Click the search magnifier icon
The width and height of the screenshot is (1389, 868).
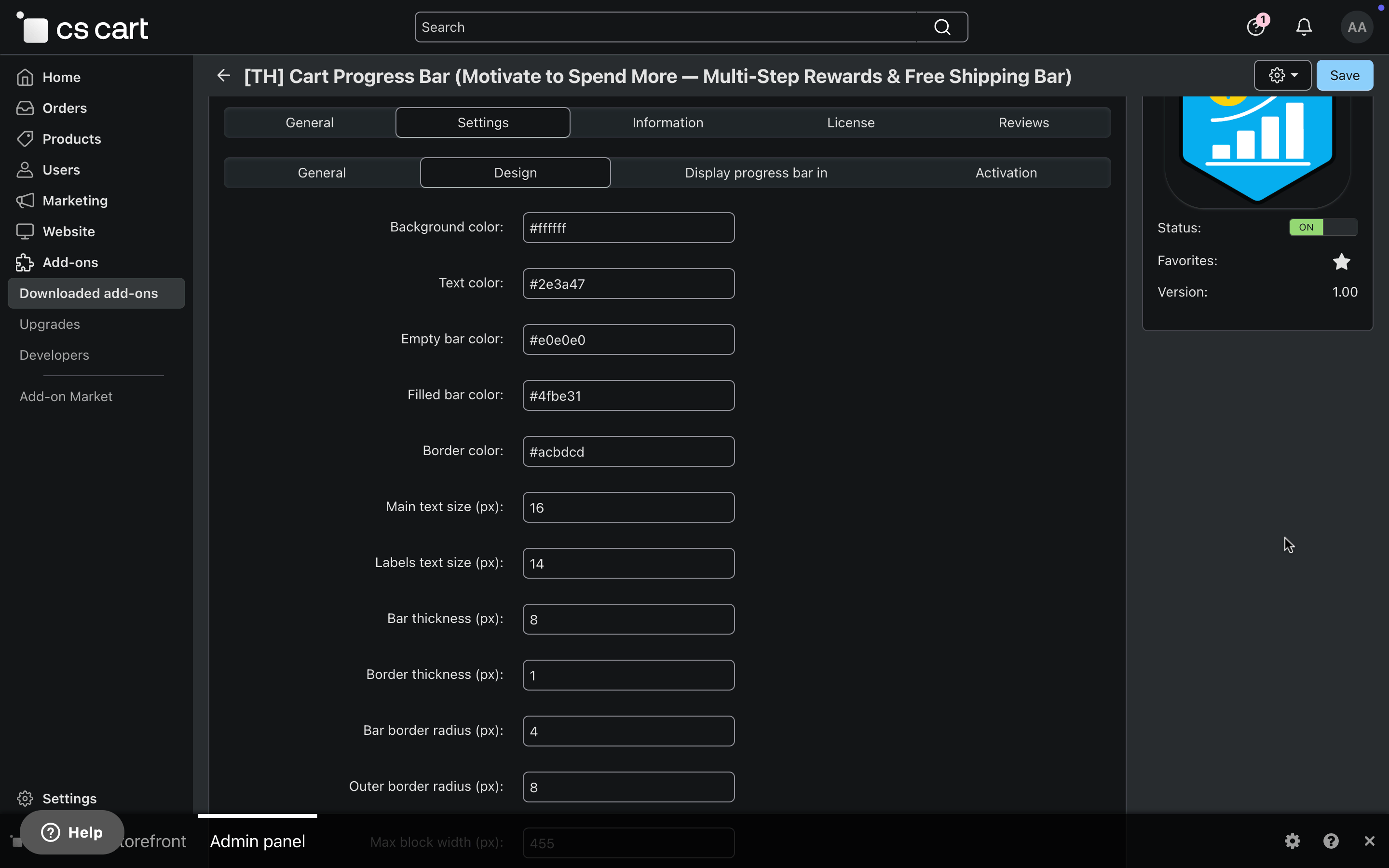(x=942, y=27)
